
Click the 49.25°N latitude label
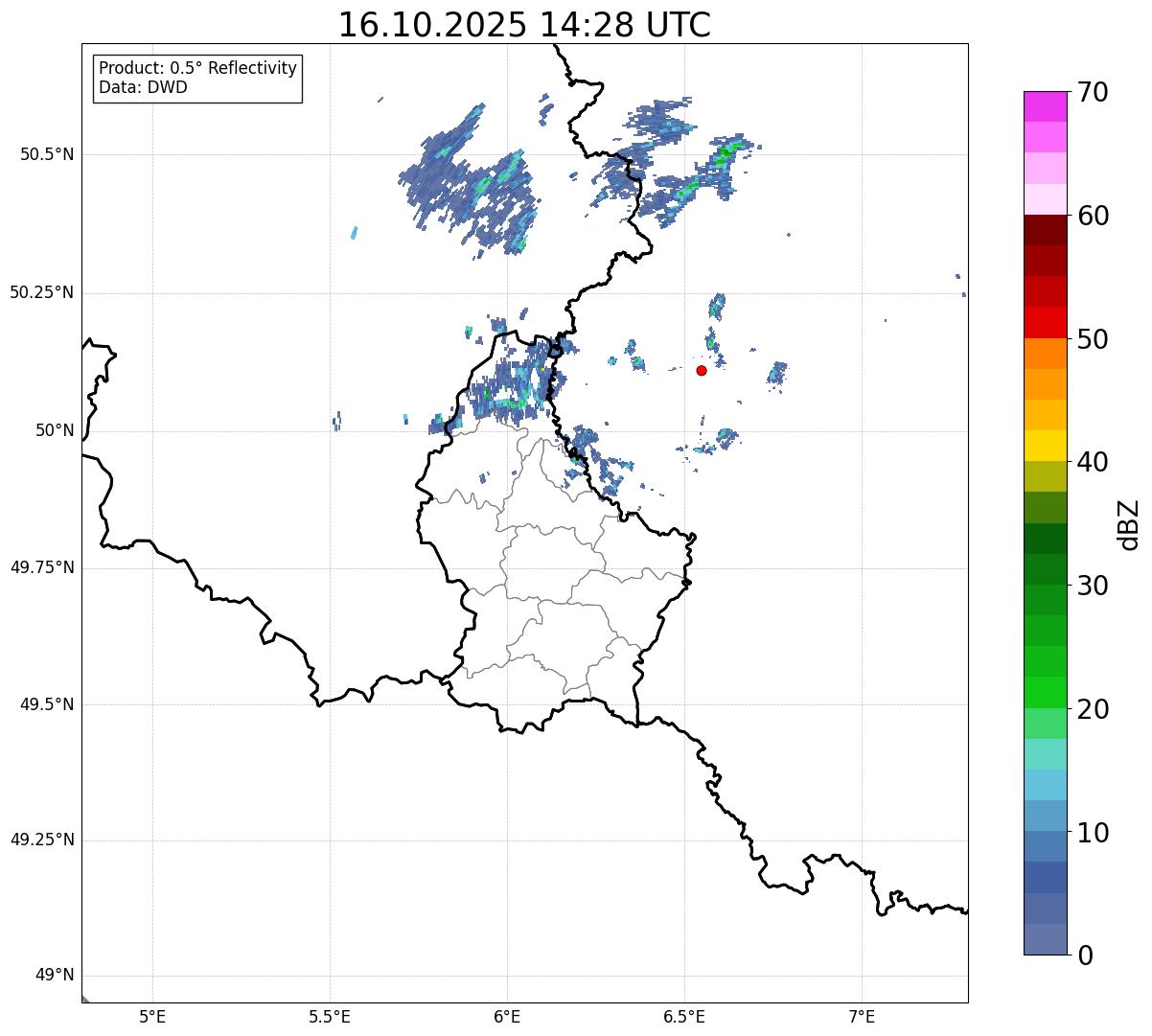(42, 840)
